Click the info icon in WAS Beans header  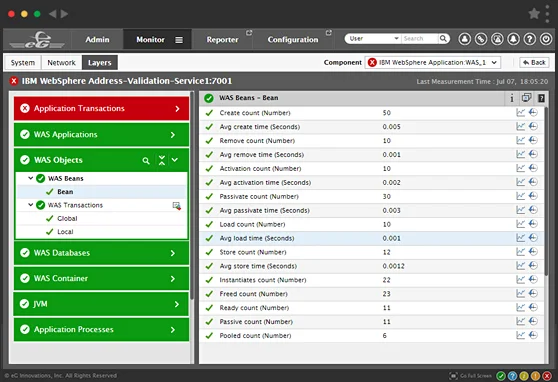[x=512, y=98]
